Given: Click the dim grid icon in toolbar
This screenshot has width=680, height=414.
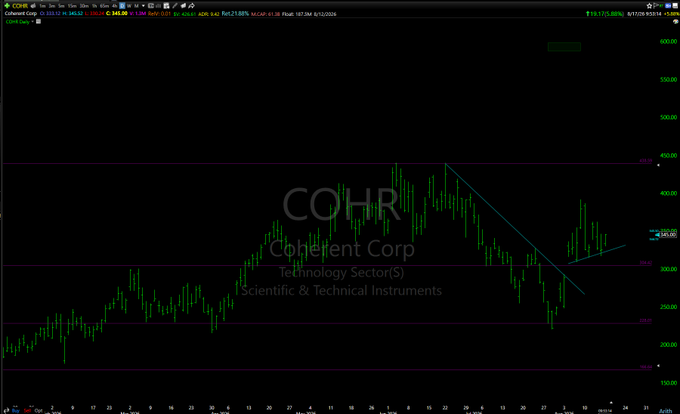Looking at the screenshot, I should 158,6.
